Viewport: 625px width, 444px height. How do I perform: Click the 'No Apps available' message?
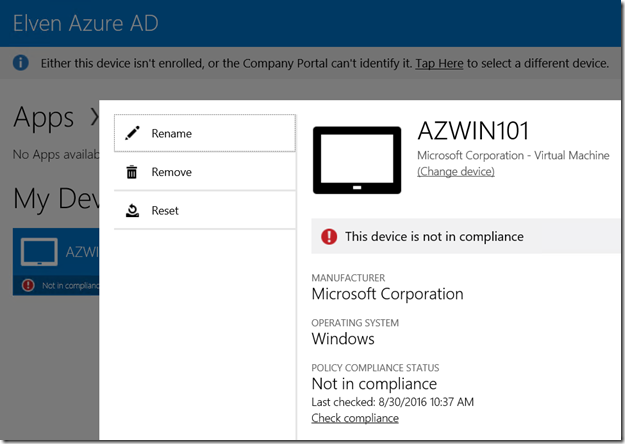pos(56,155)
